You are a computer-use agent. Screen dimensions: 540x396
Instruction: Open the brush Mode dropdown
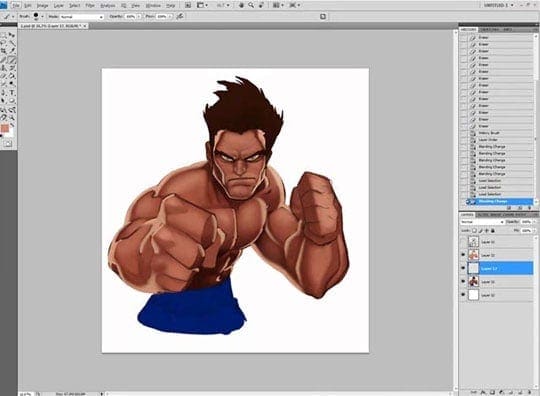(x=82, y=17)
